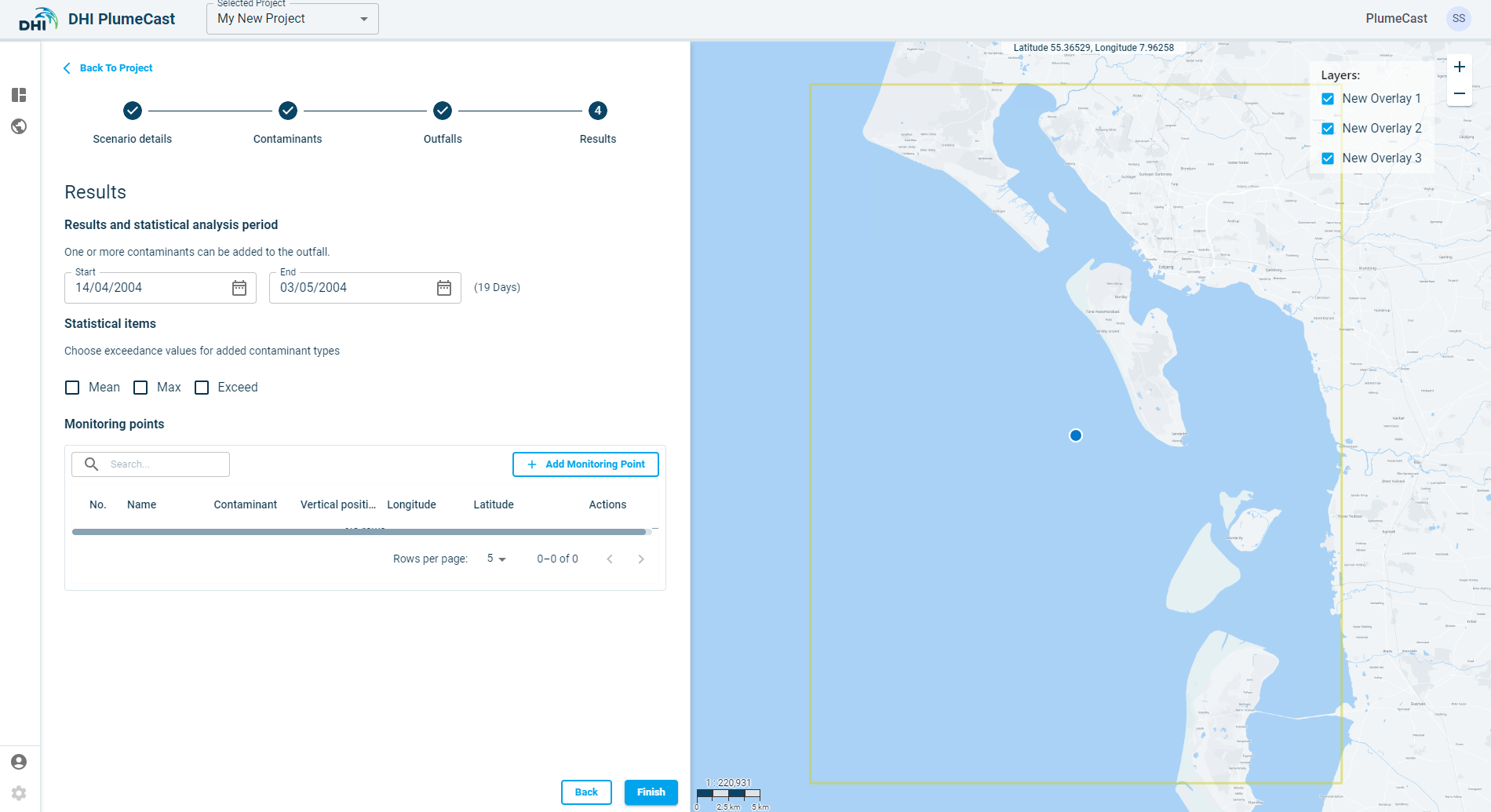The height and width of the screenshot is (812, 1491).
Task: Enable the Mean statistic checkbox
Action: point(72,388)
